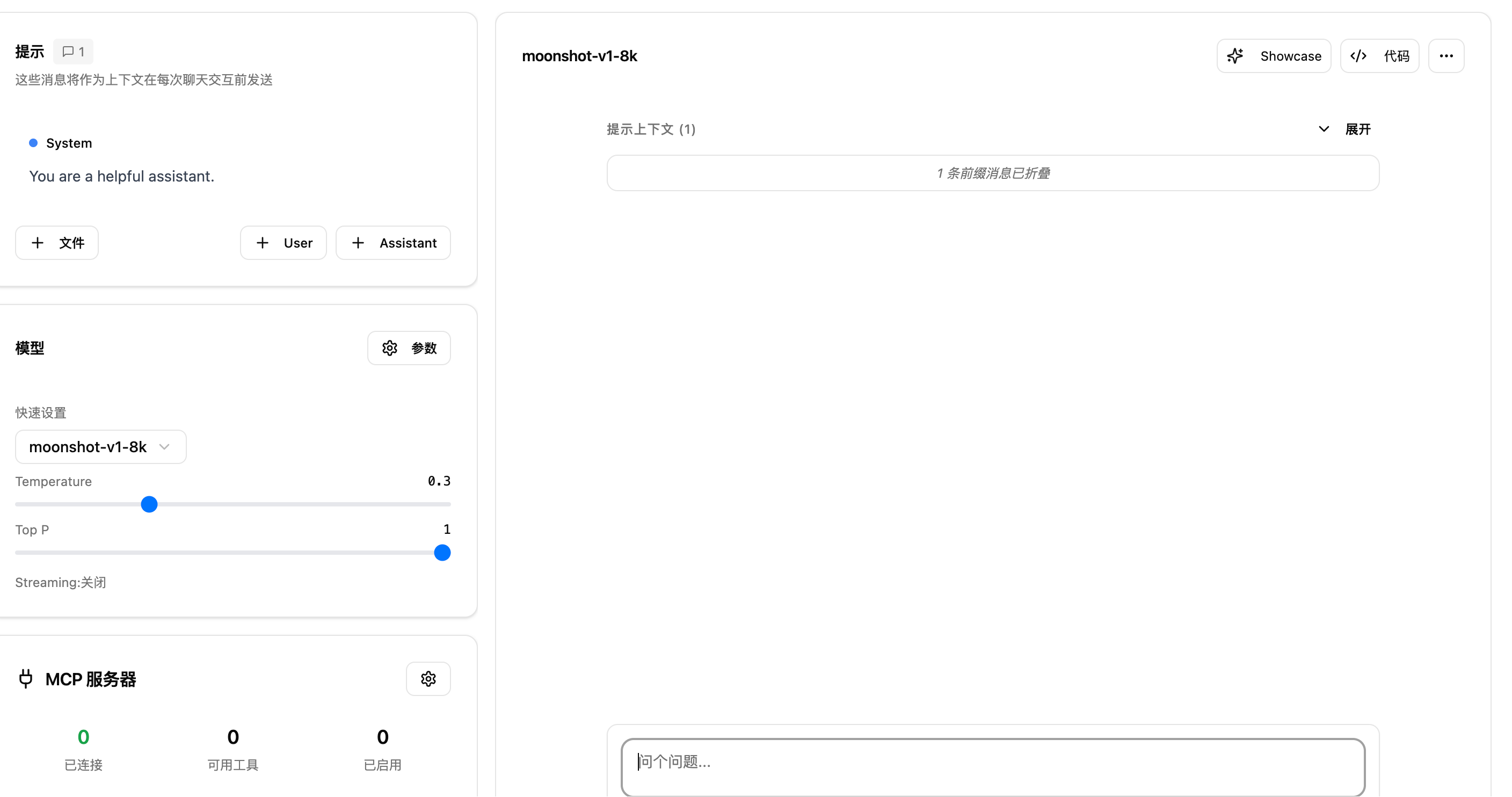Click the 已连接 count
This screenshot has width=1512, height=797.
(x=83, y=737)
